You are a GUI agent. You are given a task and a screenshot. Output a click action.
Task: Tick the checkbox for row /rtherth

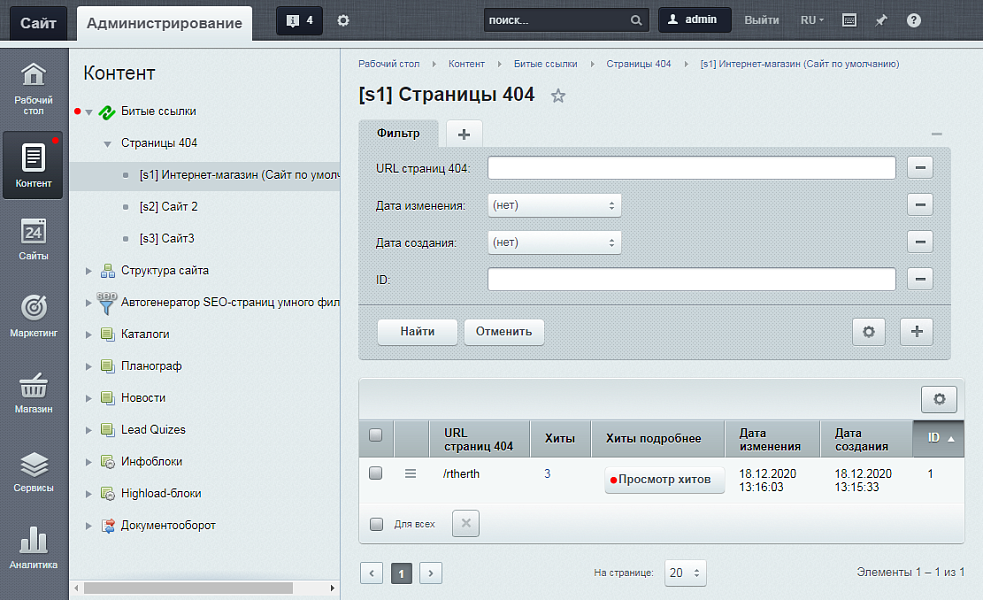(376, 474)
